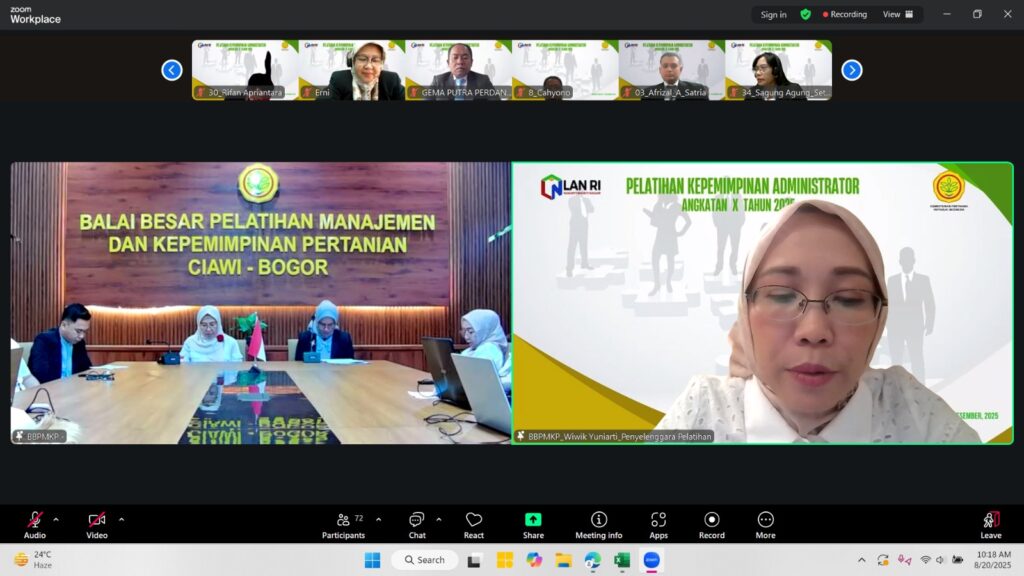Image resolution: width=1024 pixels, height=576 pixels.
Task: Click the Zoom Workplace logo
Action: coord(35,14)
